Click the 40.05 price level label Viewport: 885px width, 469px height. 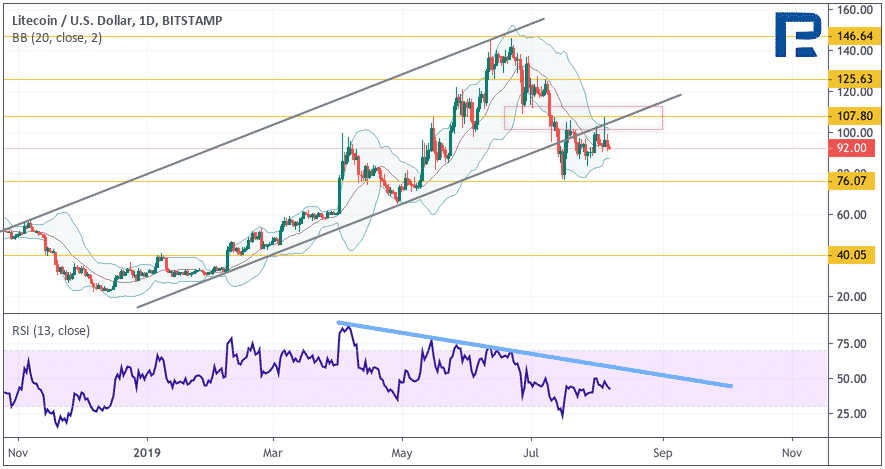tap(851, 255)
